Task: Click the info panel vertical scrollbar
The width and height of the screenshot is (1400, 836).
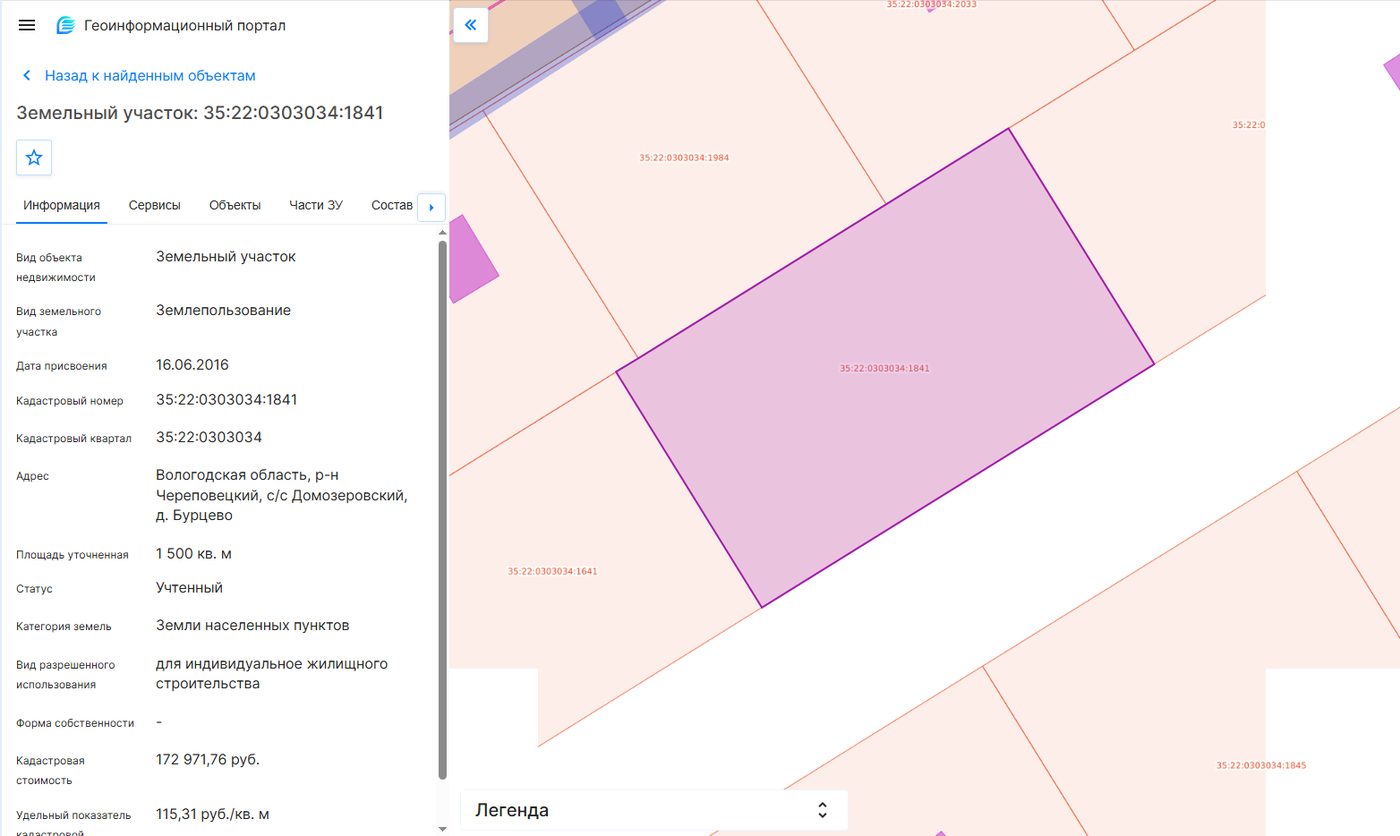Action: [x=443, y=510]
